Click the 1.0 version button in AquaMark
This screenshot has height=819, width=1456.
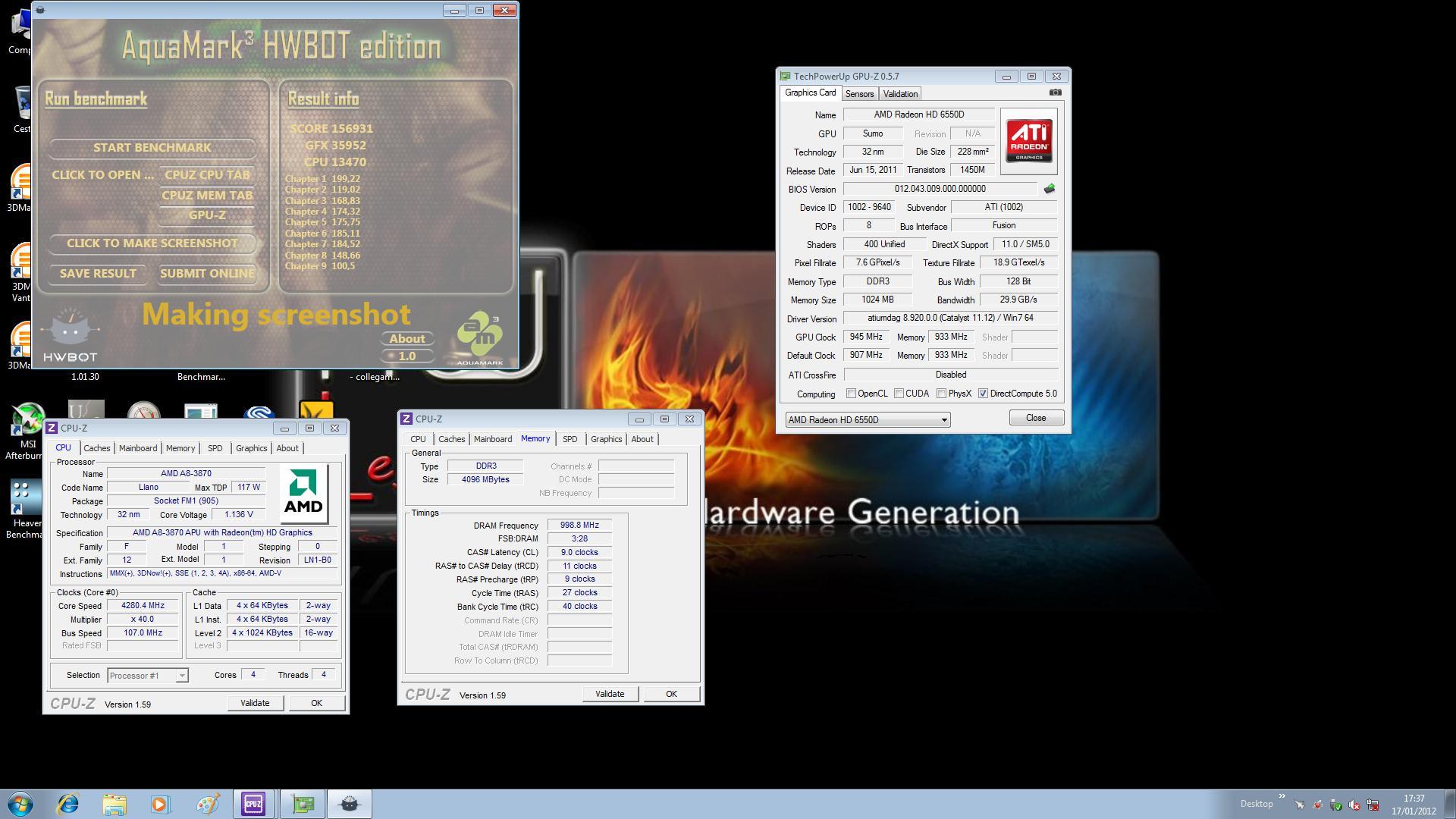(407, 356)
